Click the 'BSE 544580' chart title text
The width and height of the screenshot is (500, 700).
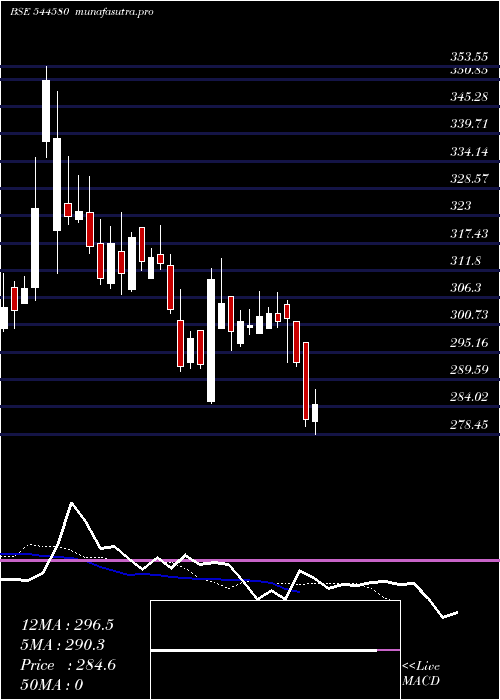[x=39, y=12]
